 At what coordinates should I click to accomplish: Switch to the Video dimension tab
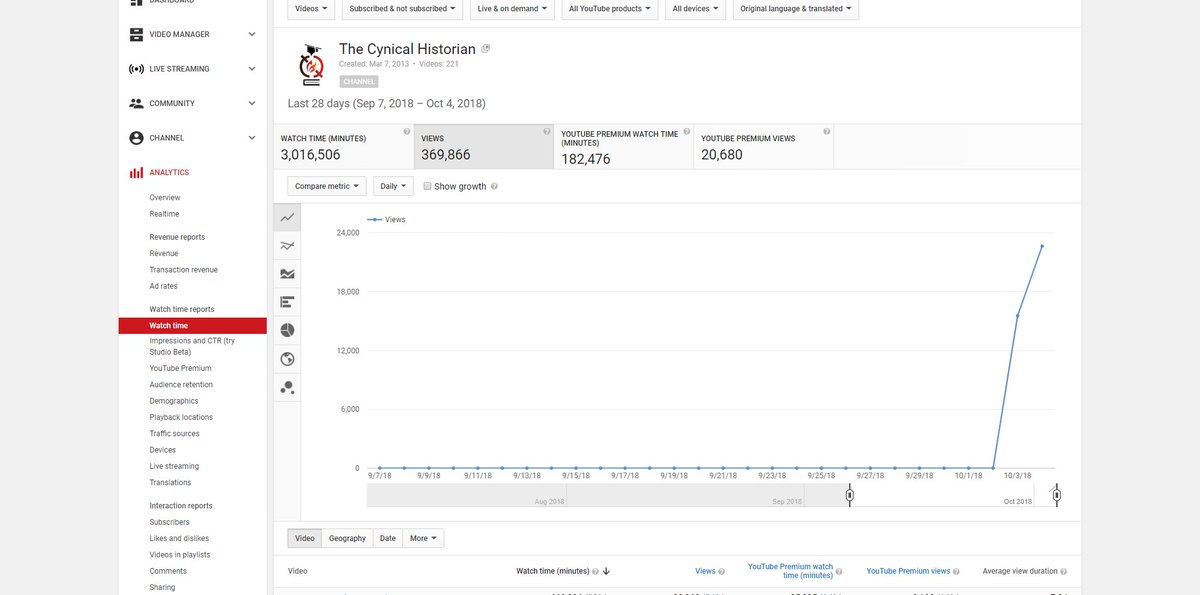coord(305,538)
